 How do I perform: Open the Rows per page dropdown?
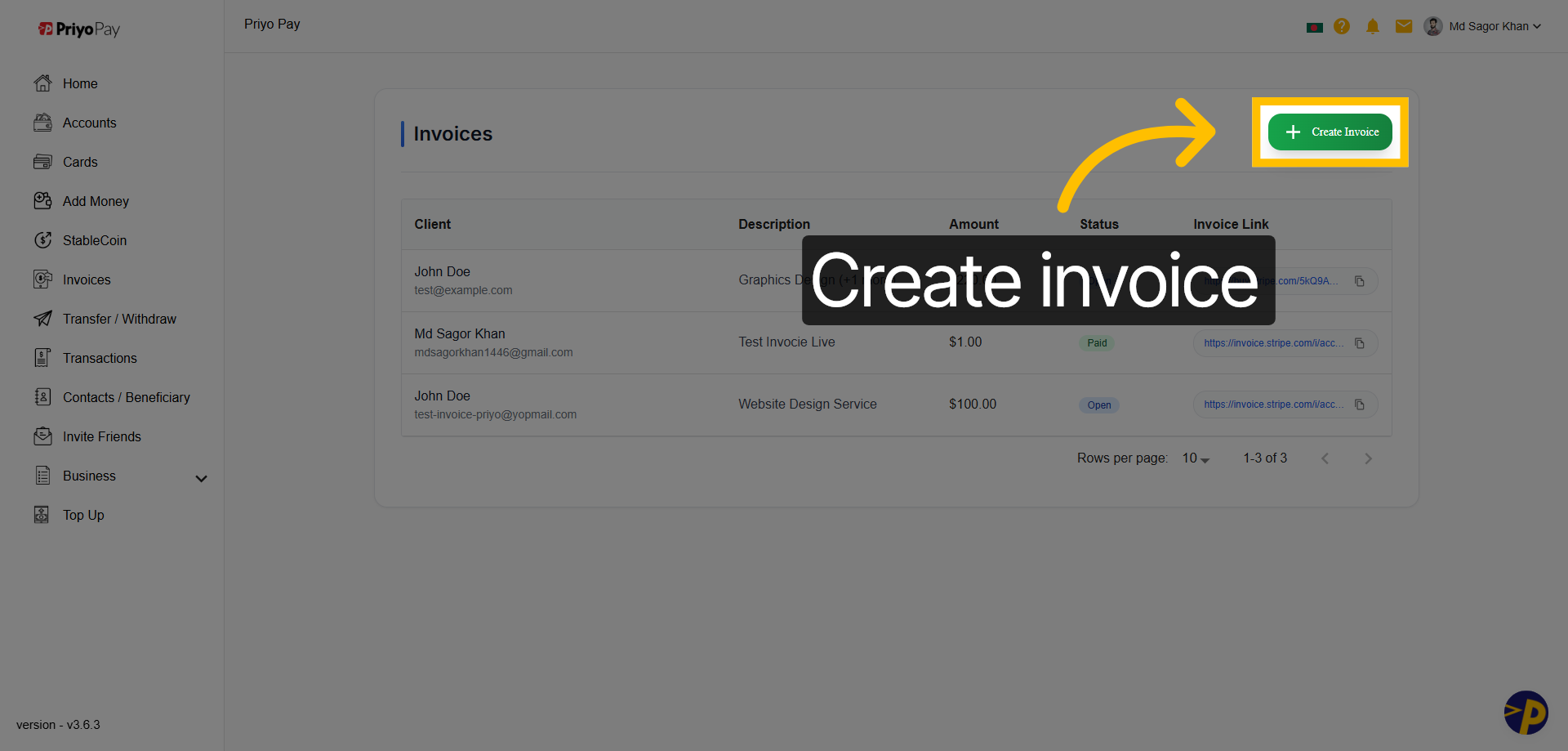(x=1195, y=458)
